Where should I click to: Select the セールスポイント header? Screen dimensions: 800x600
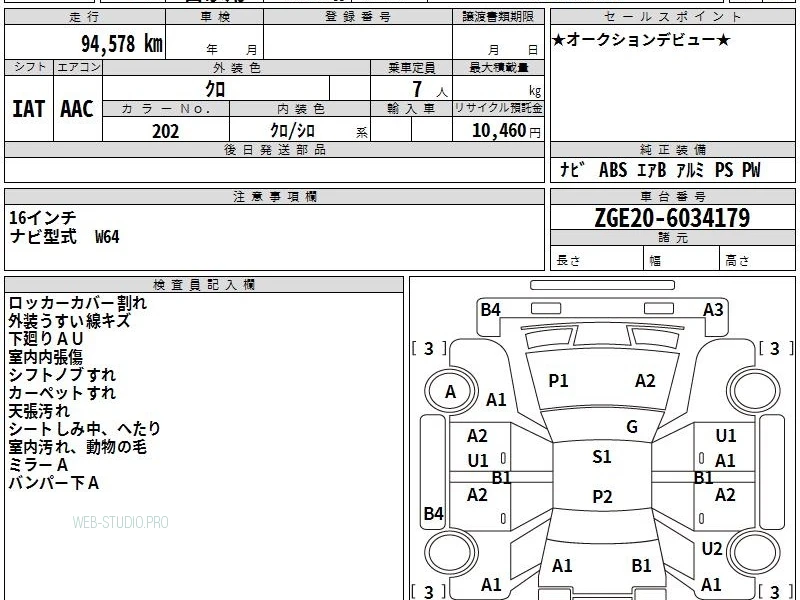[x=672, y=17]
